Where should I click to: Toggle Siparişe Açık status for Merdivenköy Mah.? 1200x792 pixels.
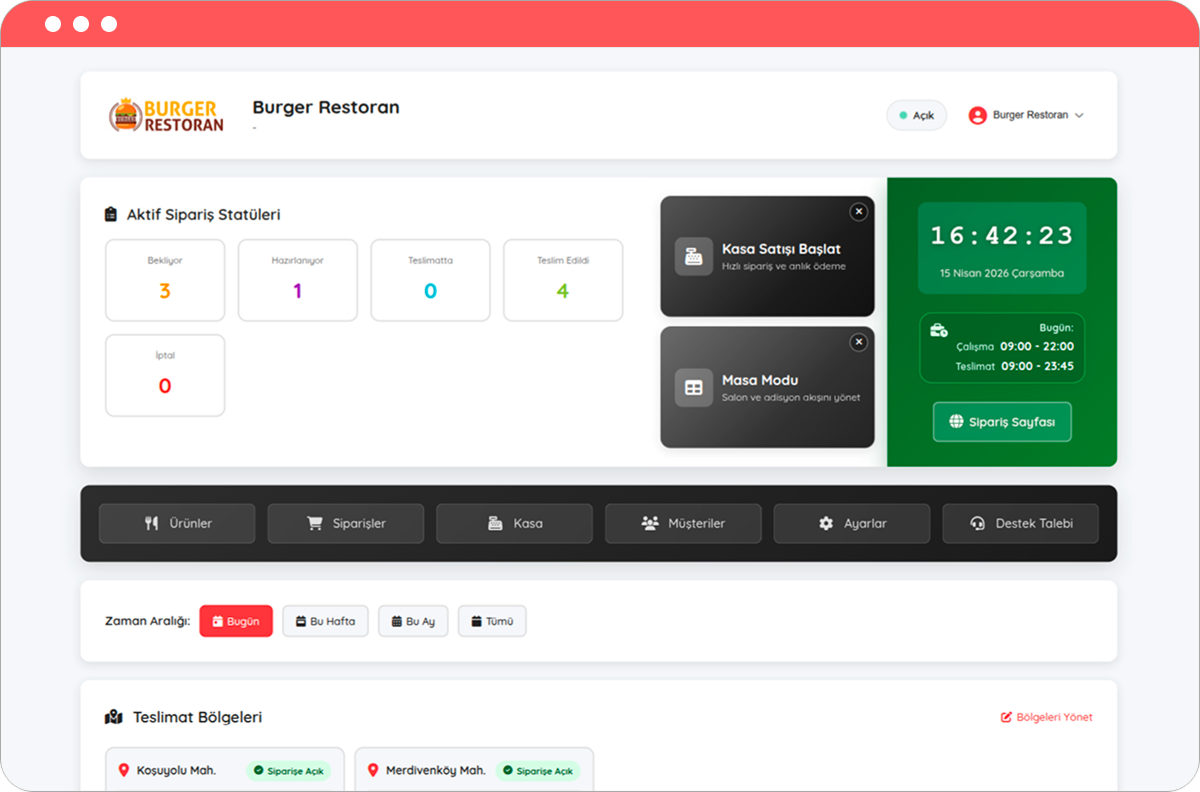pyautogui.click(x=538, y=771)
